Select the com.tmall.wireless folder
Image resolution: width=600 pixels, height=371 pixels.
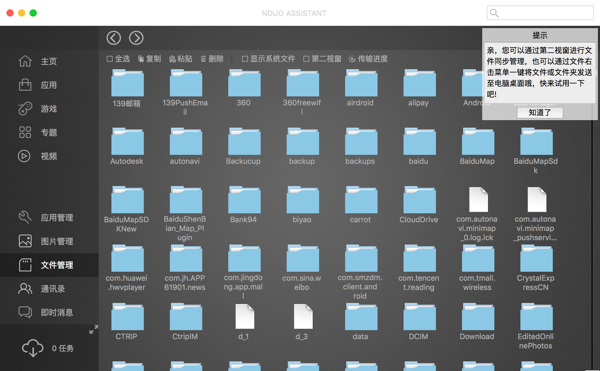(478, 259)
